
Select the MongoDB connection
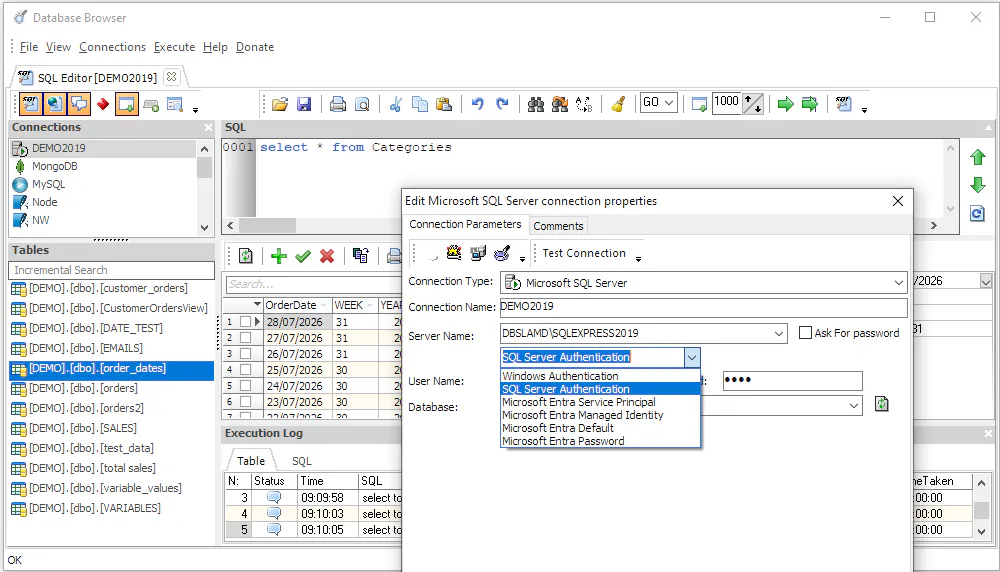point(55,166)
